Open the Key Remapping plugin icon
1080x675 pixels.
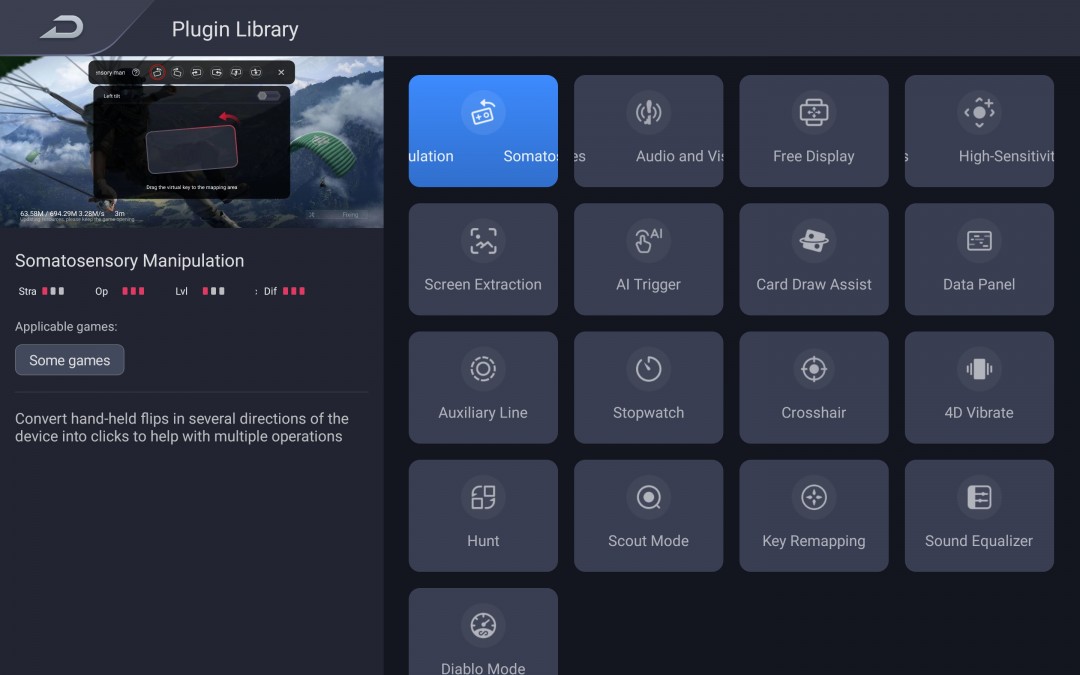813,497
